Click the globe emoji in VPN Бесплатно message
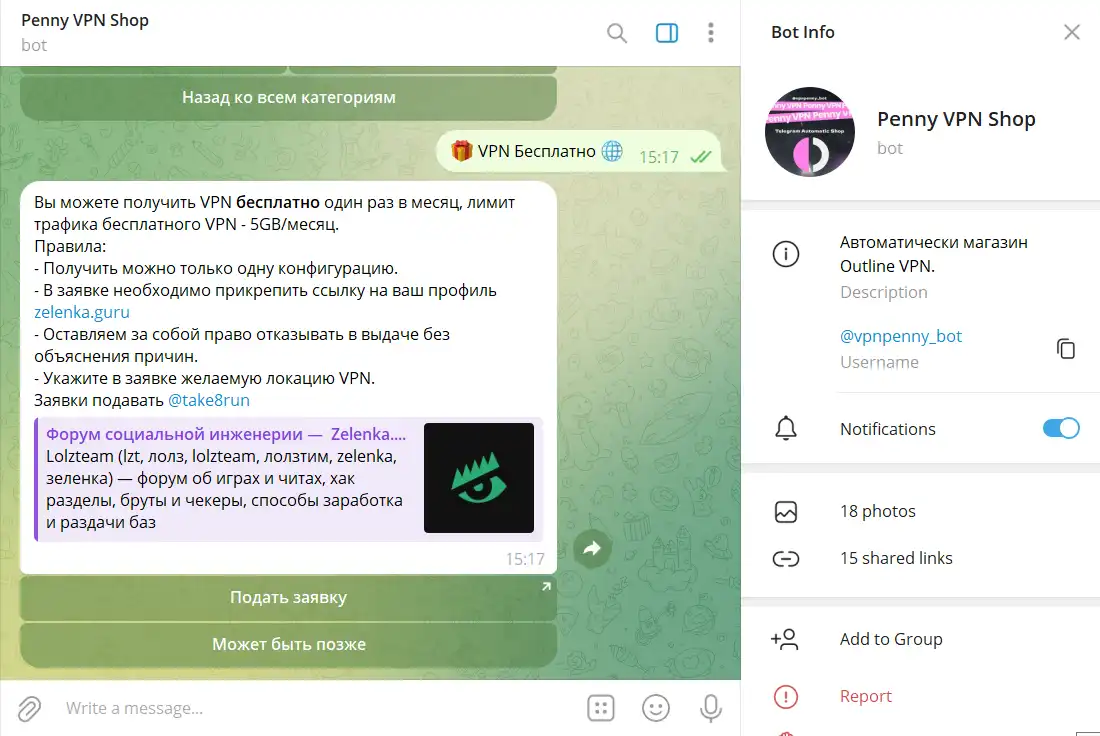Image resolution: width=1100 pixels, height=736 pixels. (612, 151)
